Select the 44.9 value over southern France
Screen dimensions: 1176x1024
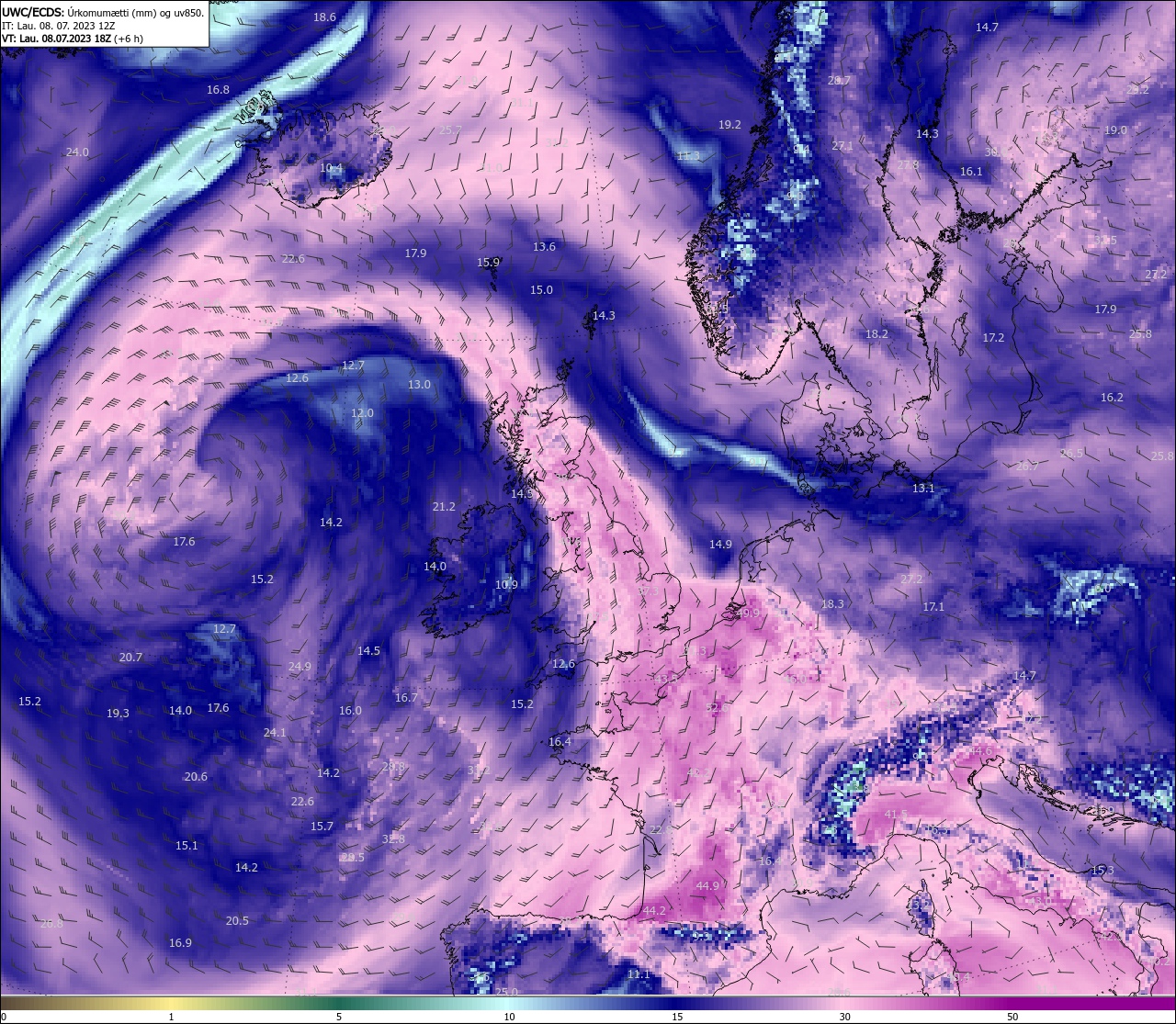(x=707, y=886)
